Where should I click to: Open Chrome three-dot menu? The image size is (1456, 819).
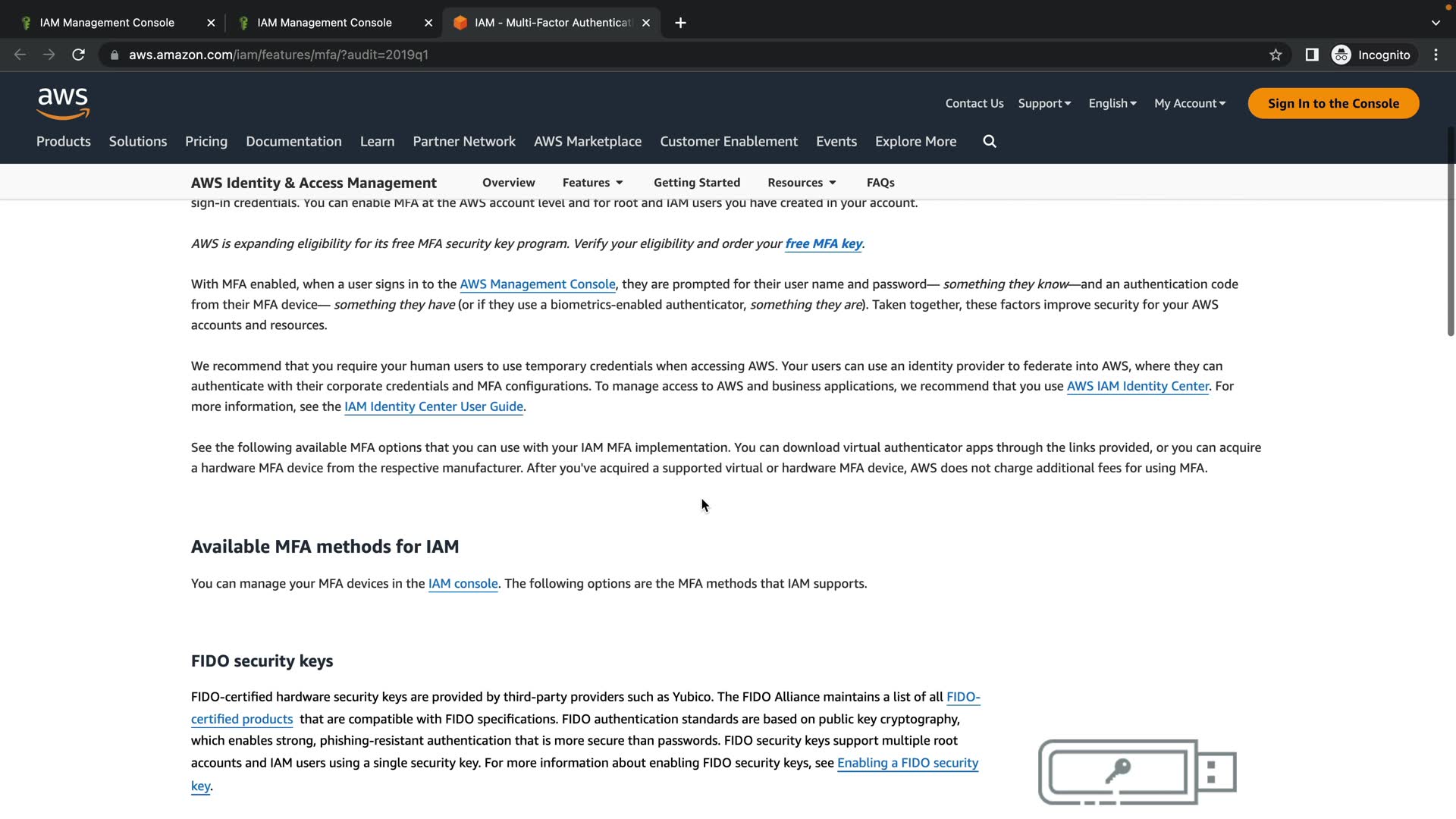[1436, 55]
